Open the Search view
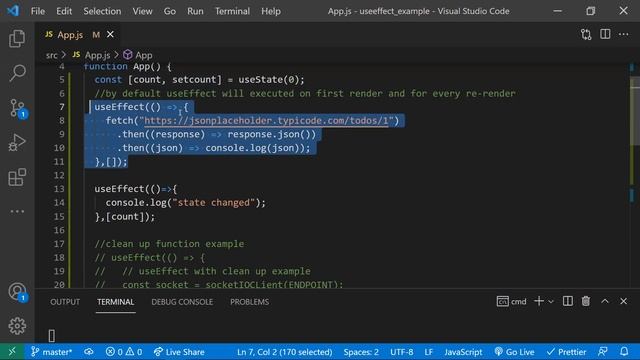The height and width of the screenshot is (360, 640). pos(17,73)
